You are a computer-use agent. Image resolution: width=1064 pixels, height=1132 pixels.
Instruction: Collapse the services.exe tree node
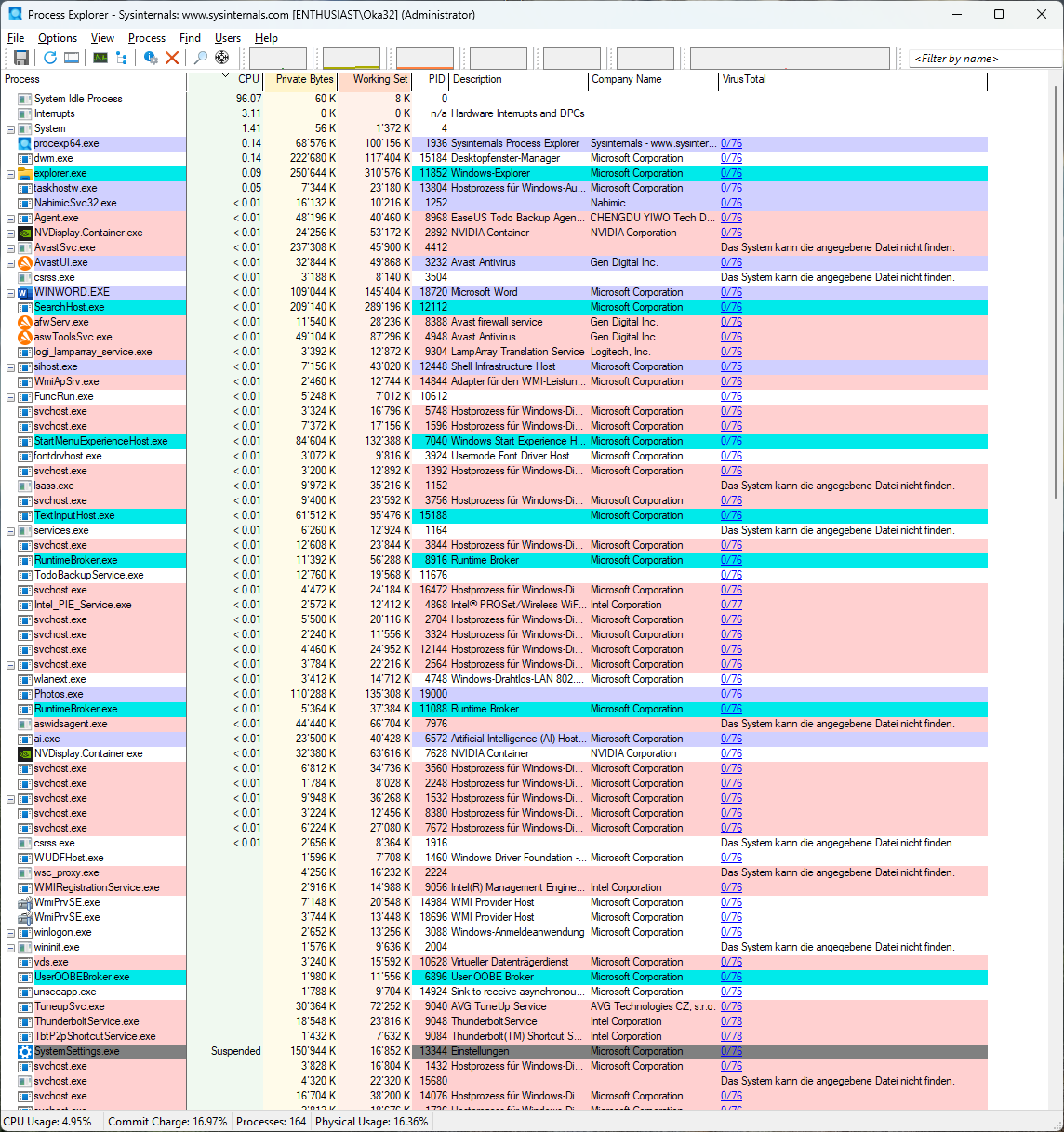pos(10,531)
